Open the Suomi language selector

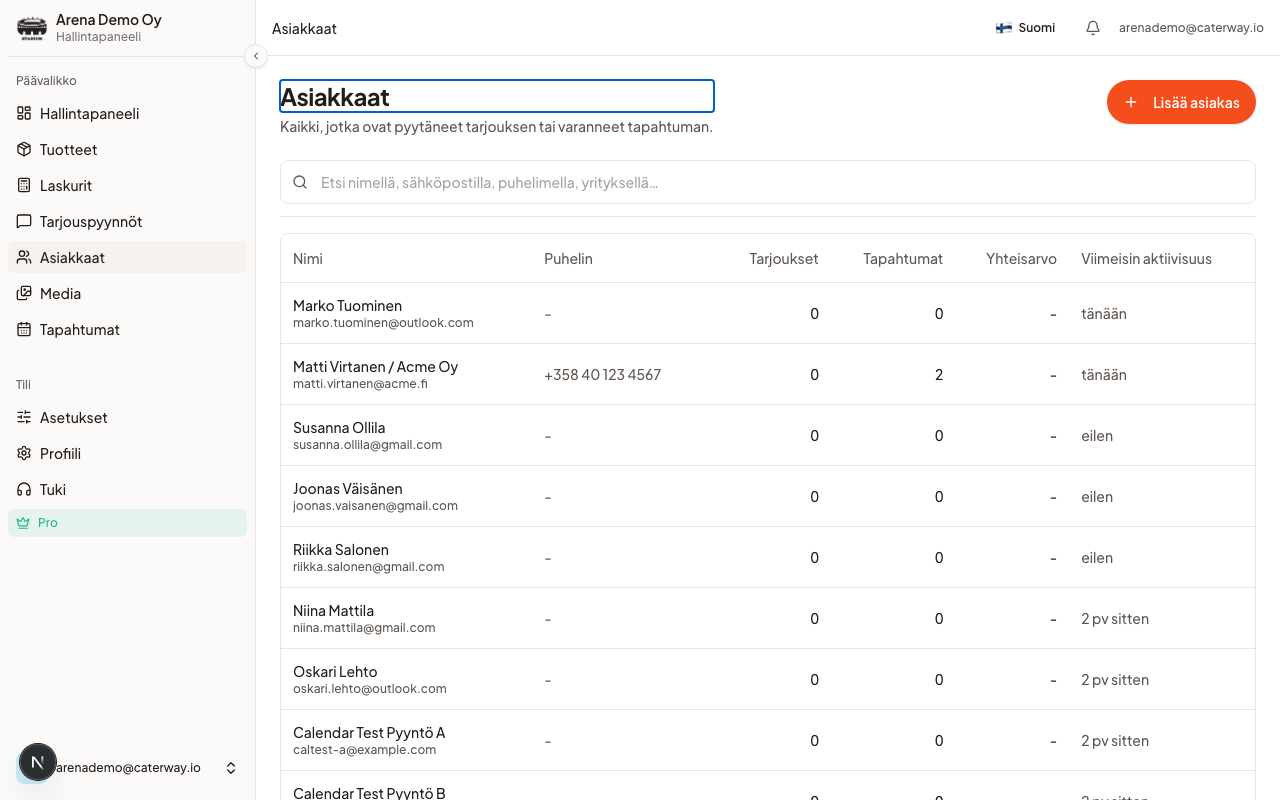click(1025, 28)
